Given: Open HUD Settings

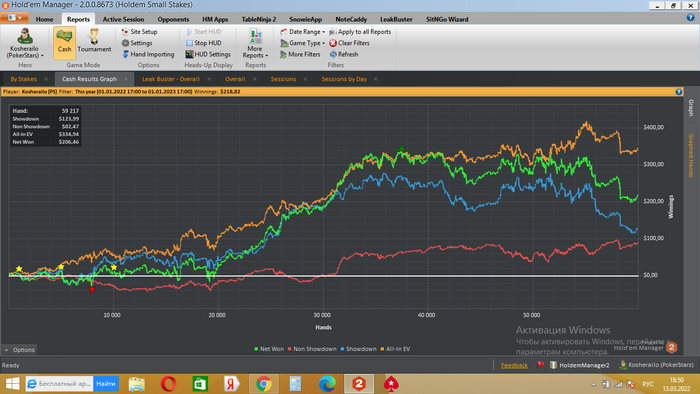Looking at the screenshot, I should (208, 54).
